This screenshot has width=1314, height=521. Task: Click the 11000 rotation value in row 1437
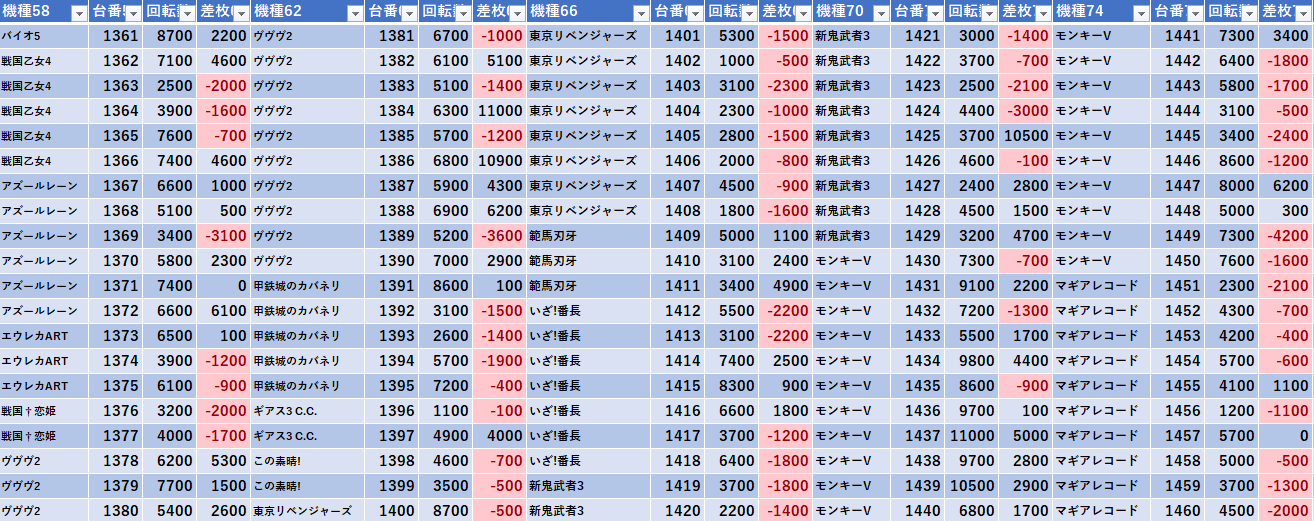(x=971, y=436)
